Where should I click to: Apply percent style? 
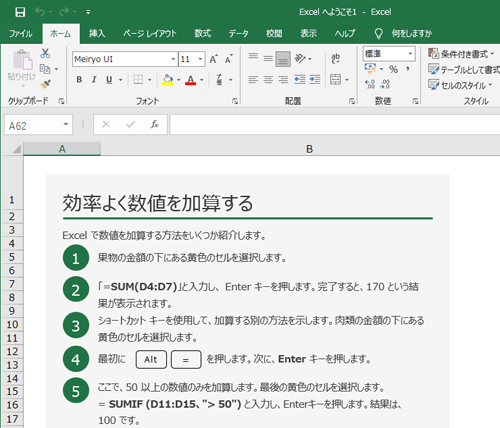(394, 69)
